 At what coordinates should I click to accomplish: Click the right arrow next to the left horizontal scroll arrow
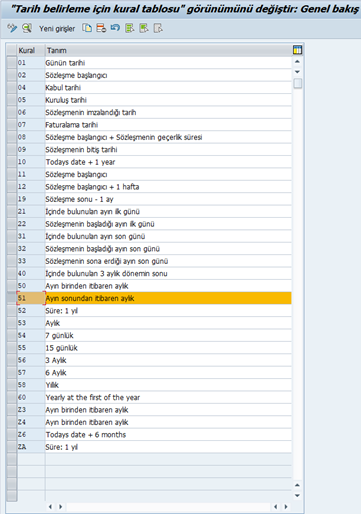point(61,507)
